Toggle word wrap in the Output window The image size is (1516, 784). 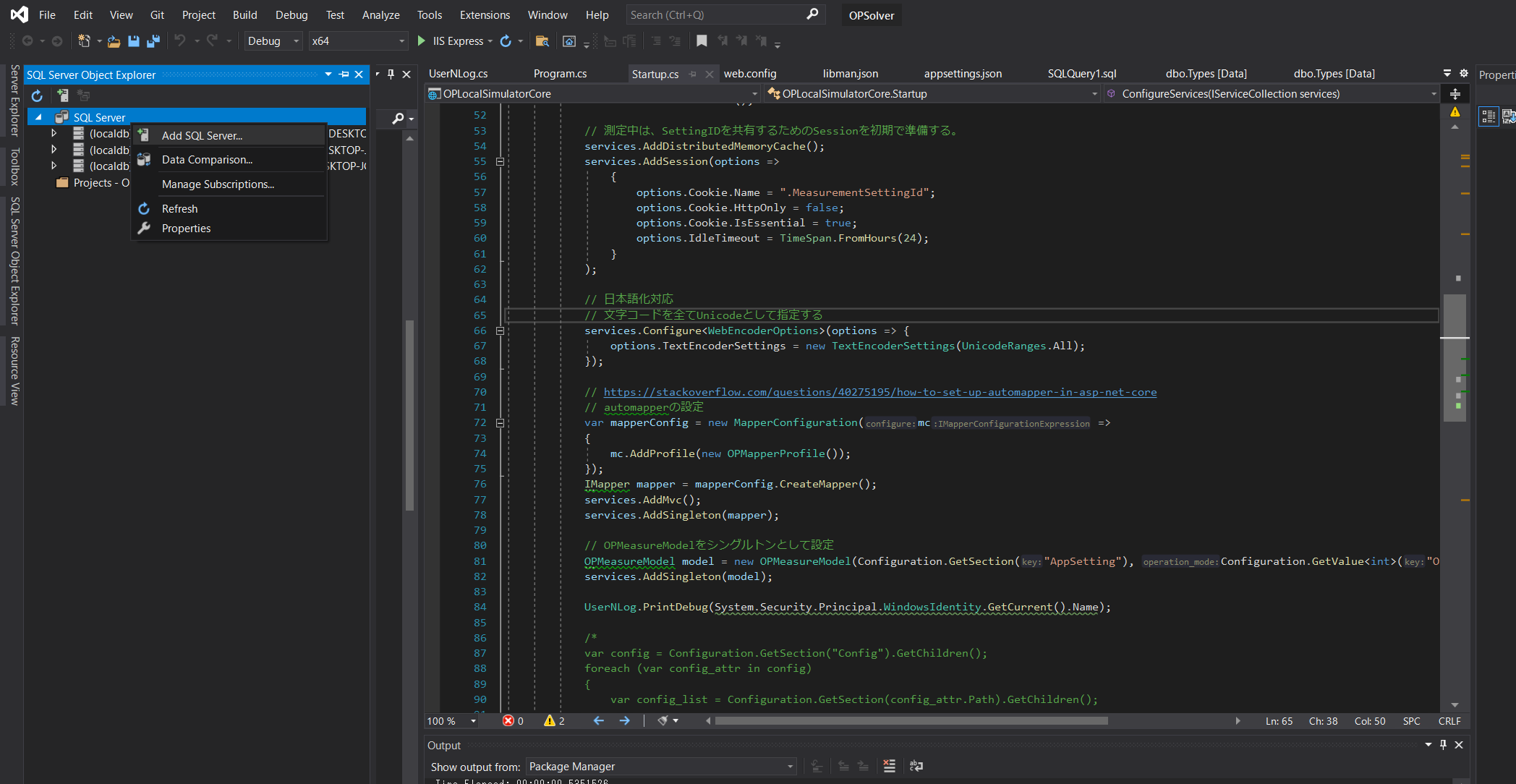click(916, 766)
